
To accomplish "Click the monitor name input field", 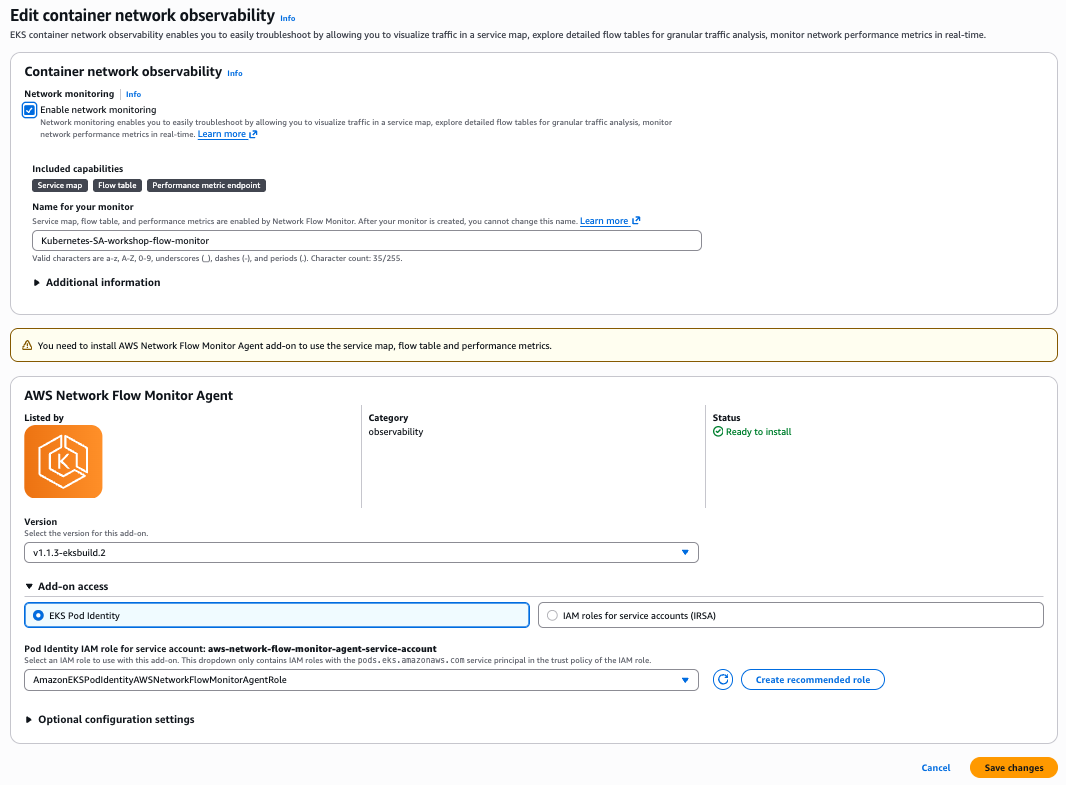I will point(366,241).
